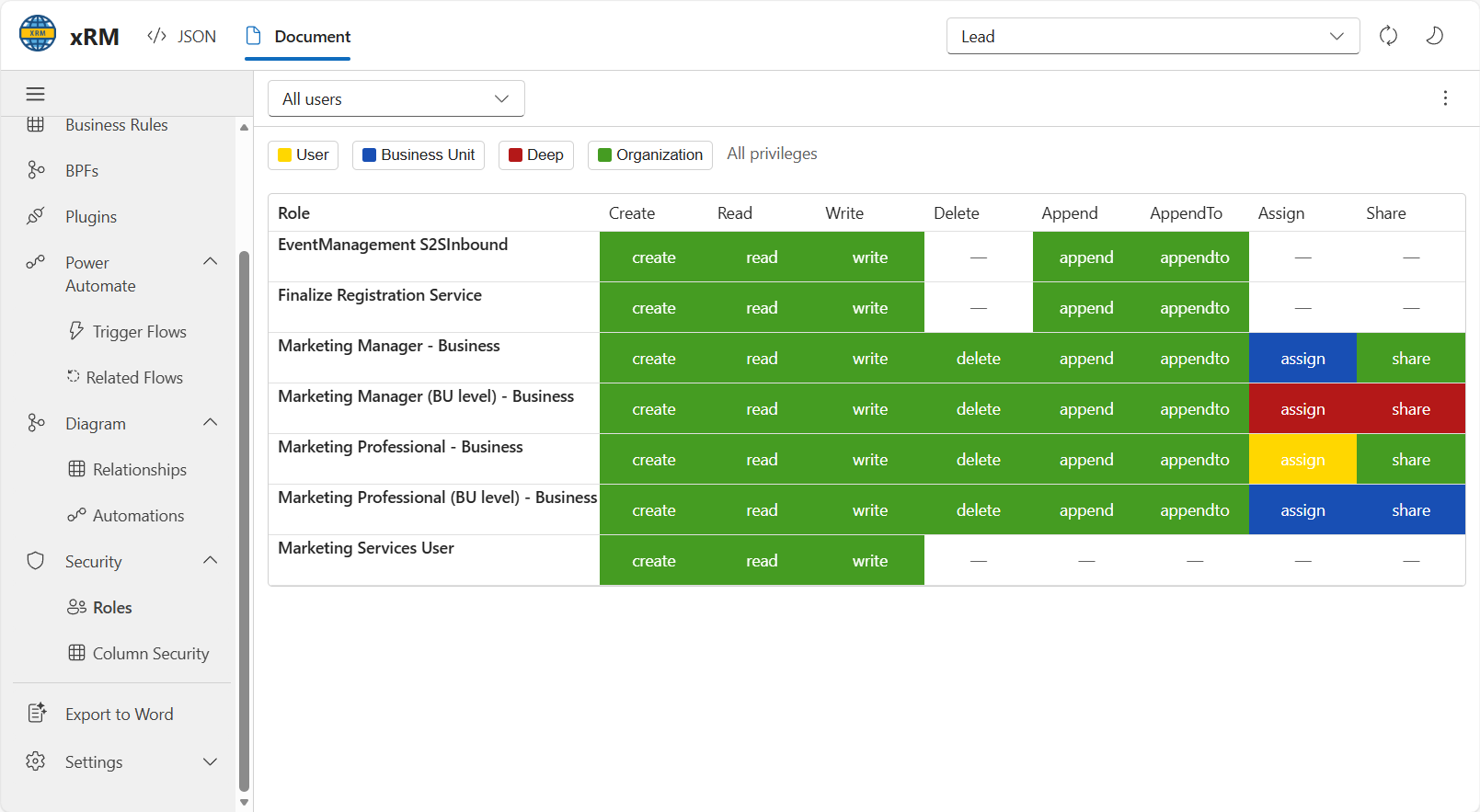Click the BPFs sidebar icon
Screen dimensions: 1480x812
[36, 170]
